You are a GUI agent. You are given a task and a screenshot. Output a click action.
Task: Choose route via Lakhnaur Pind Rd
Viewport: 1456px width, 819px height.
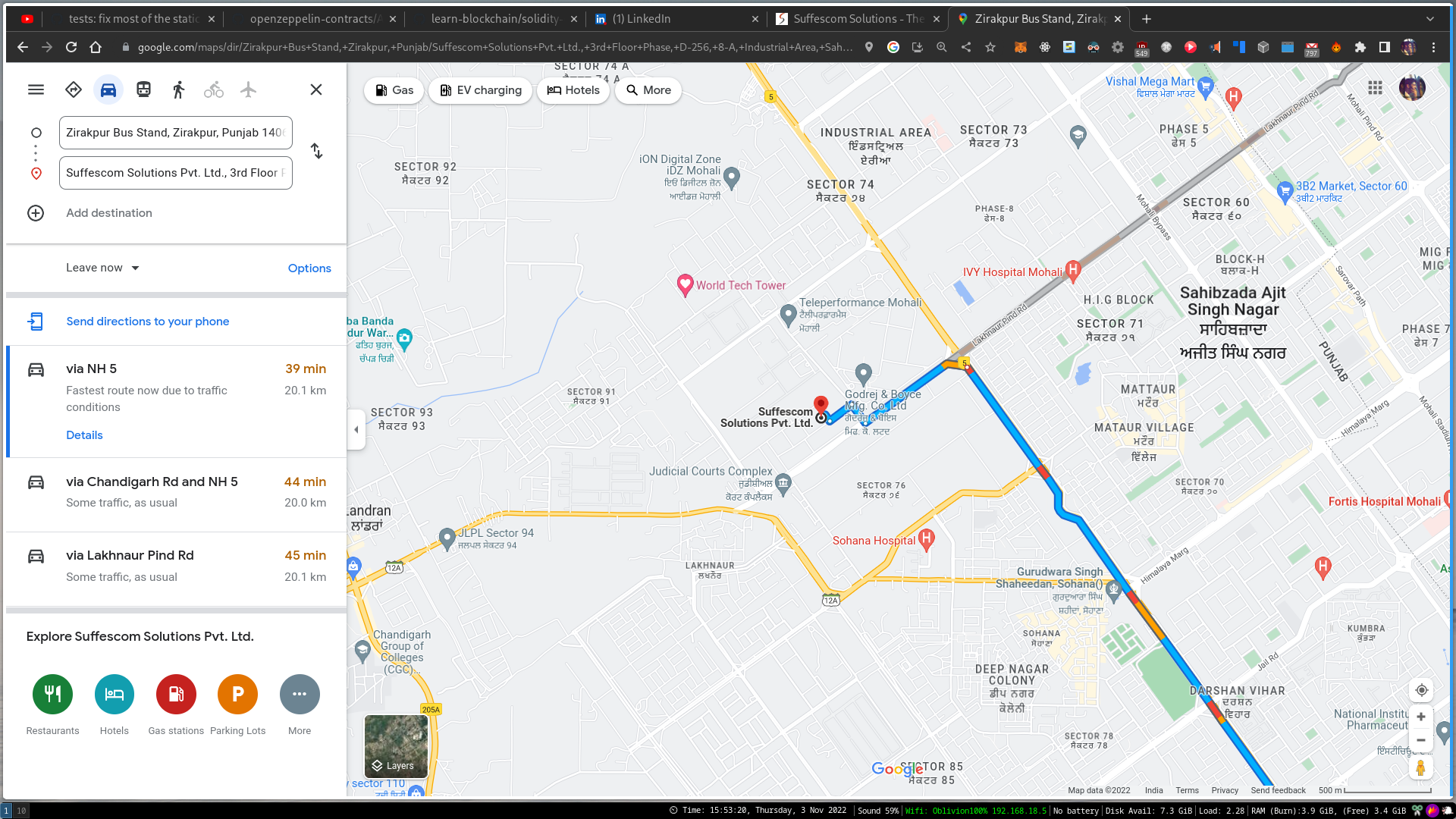tap(176, 569)
